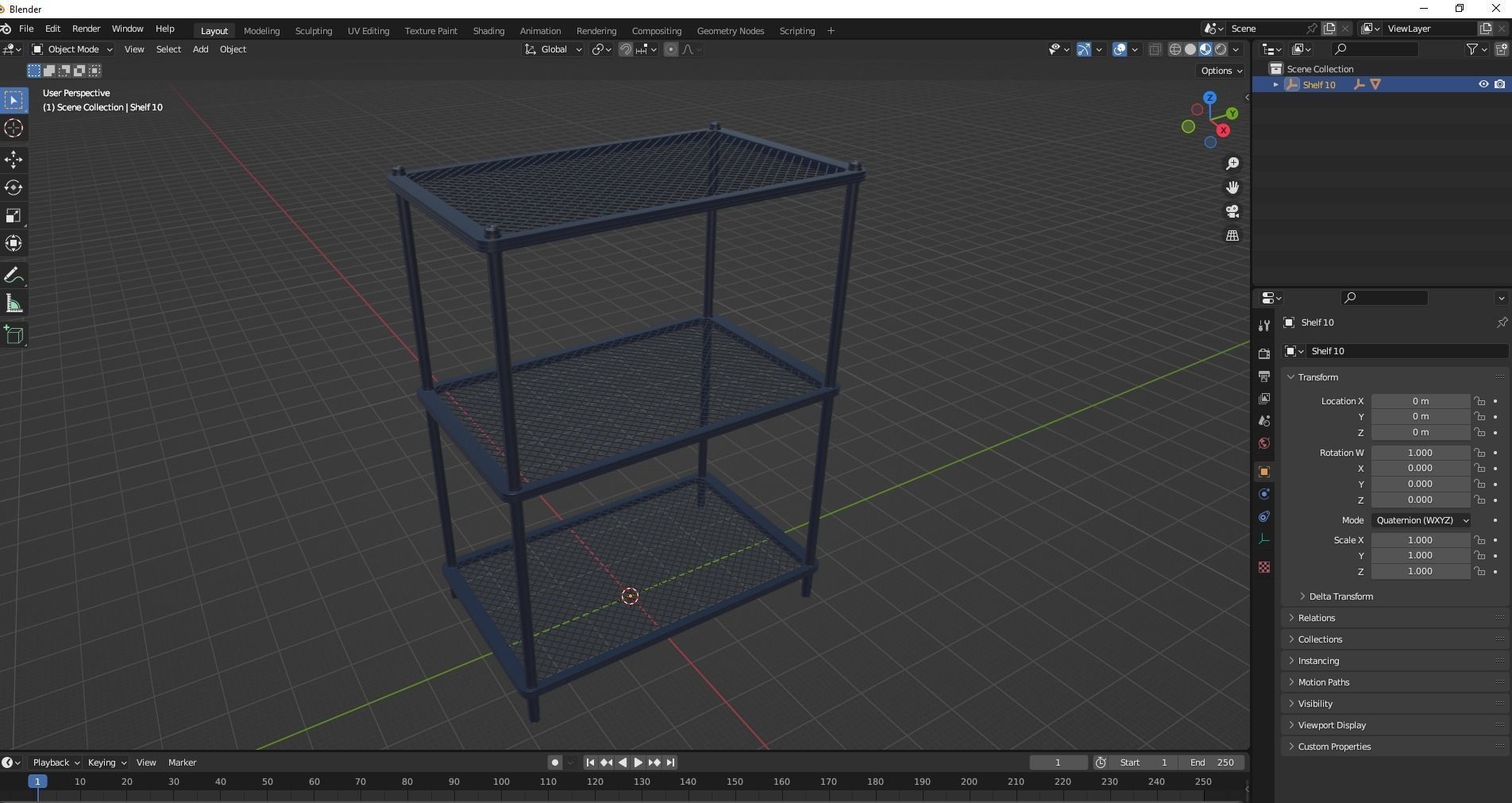Open the Render properties tab

1264,354
